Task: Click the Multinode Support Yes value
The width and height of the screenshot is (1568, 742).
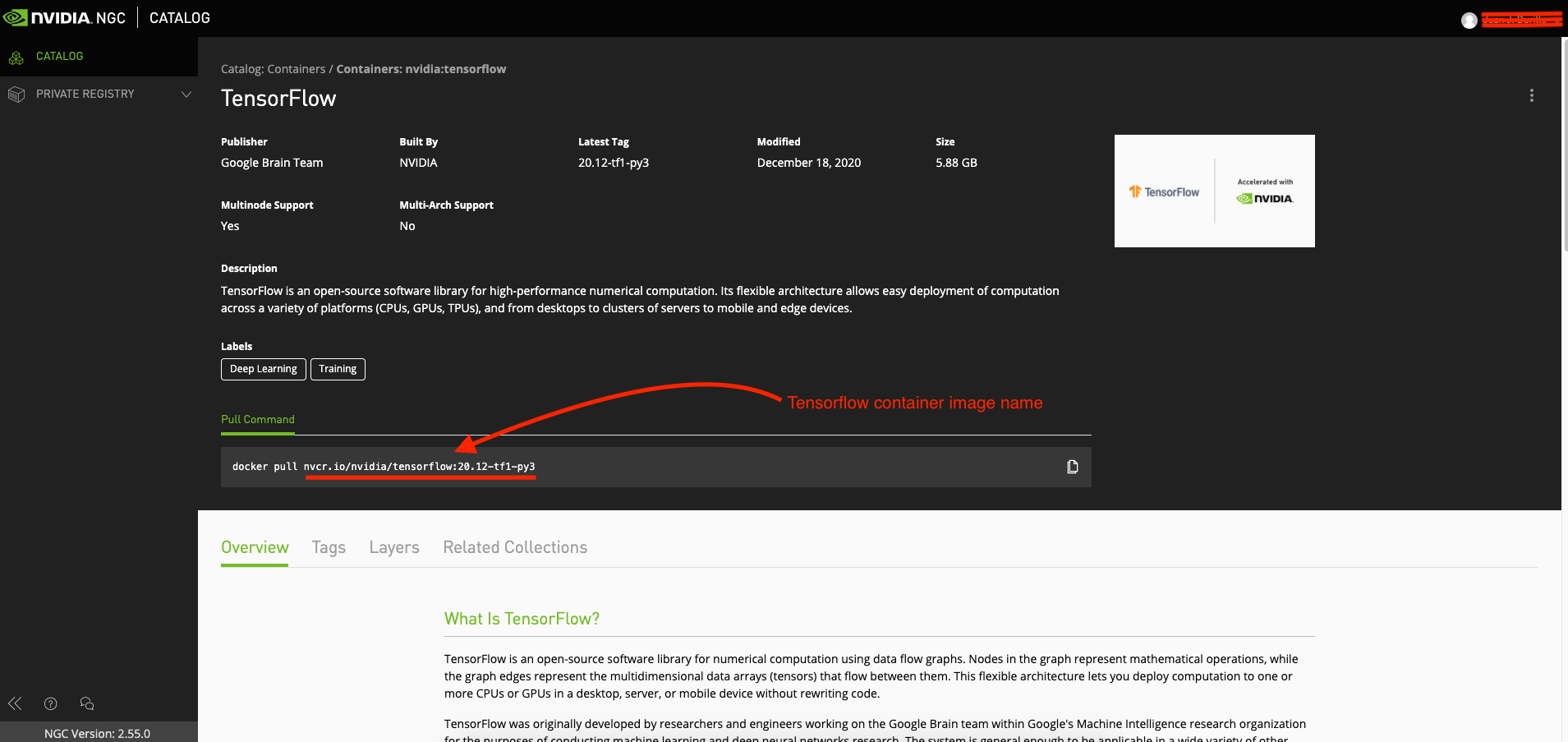Action: [x=230, y=226]
